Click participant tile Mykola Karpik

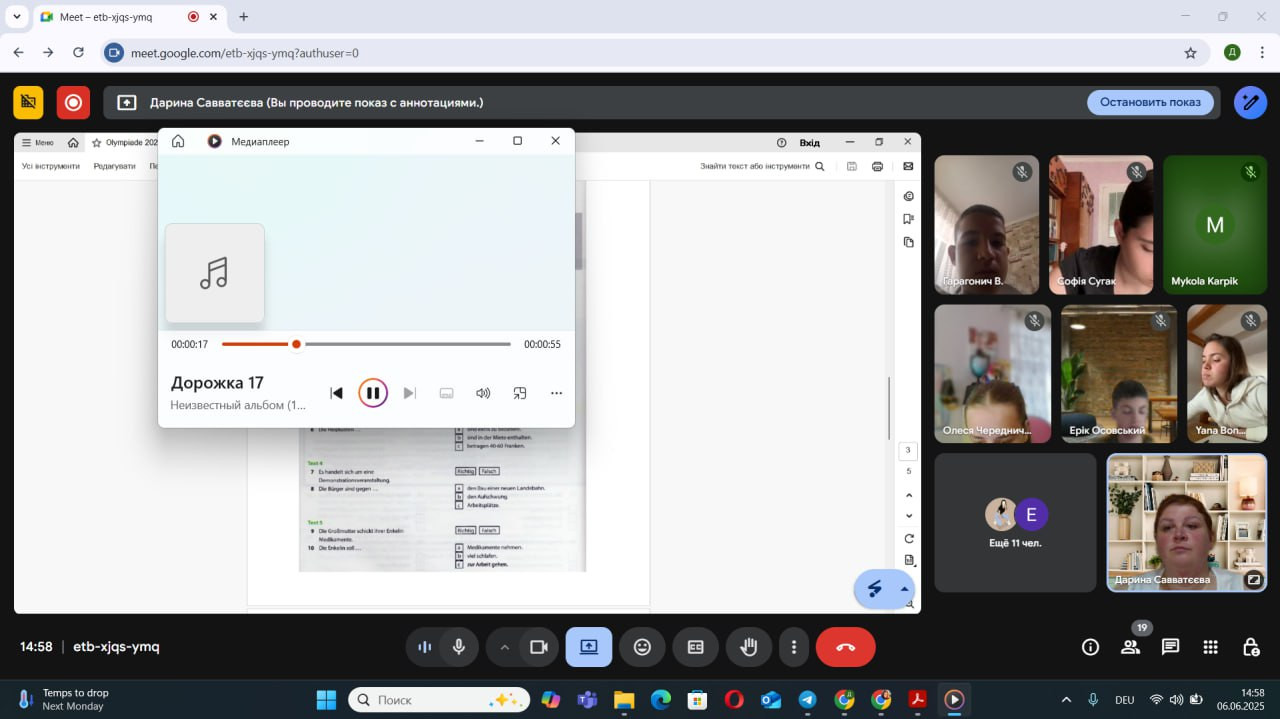coord(1215,224)
